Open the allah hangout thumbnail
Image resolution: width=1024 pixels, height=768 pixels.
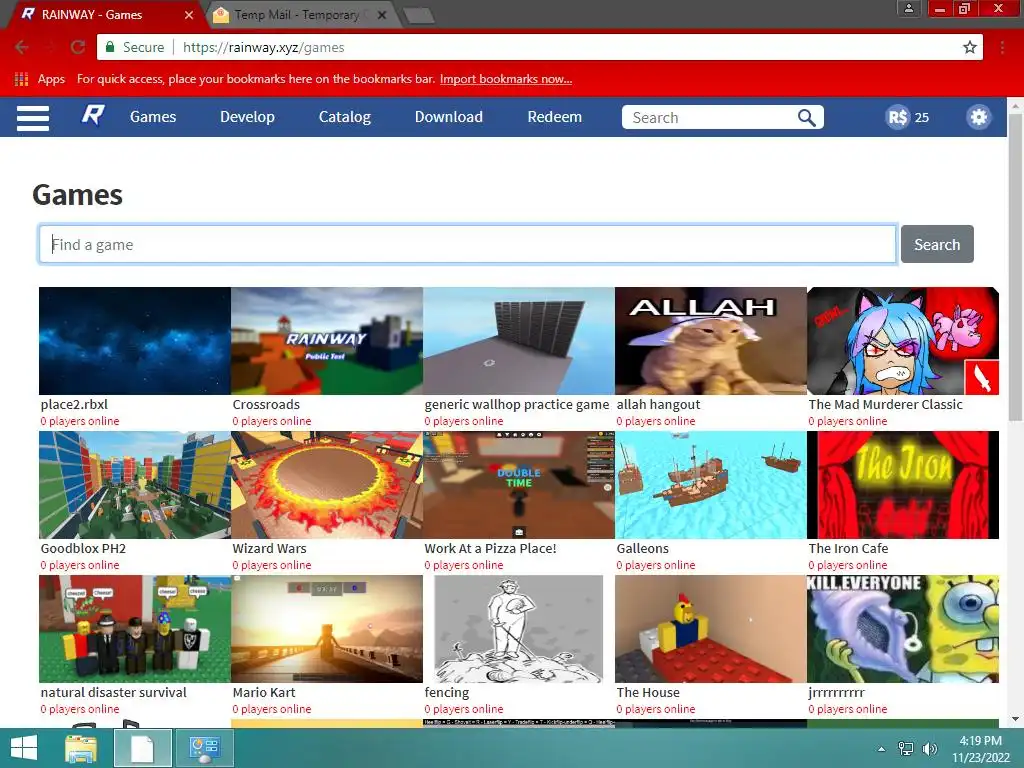711,341
